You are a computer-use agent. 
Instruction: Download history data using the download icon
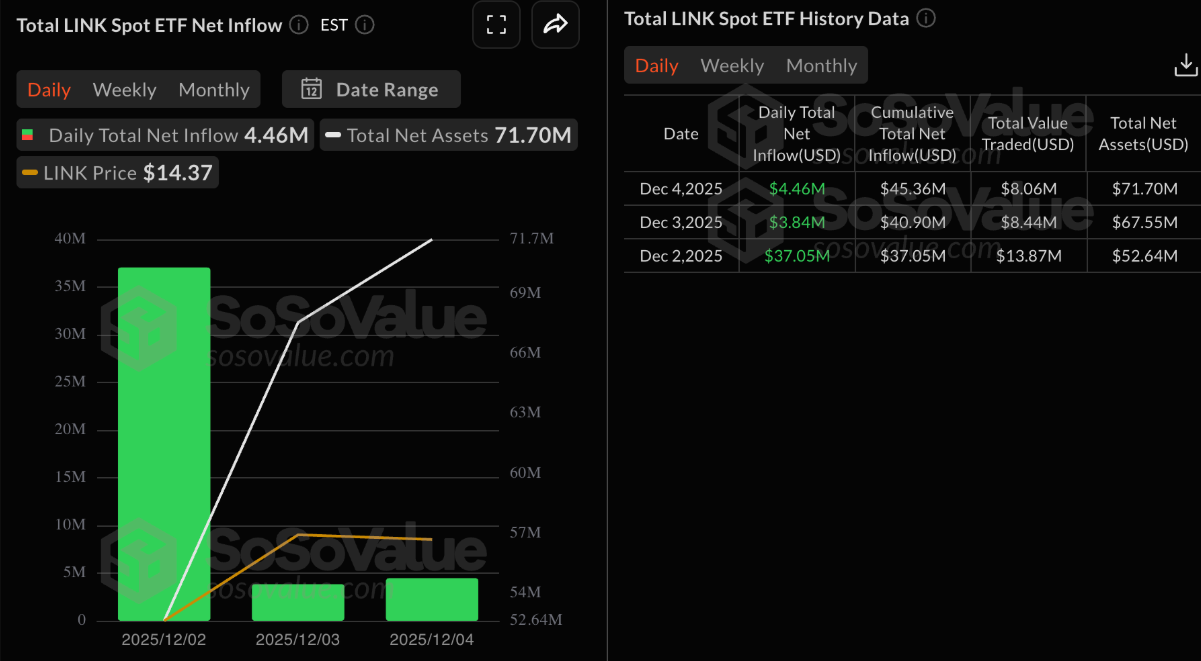pos(1185,66)
